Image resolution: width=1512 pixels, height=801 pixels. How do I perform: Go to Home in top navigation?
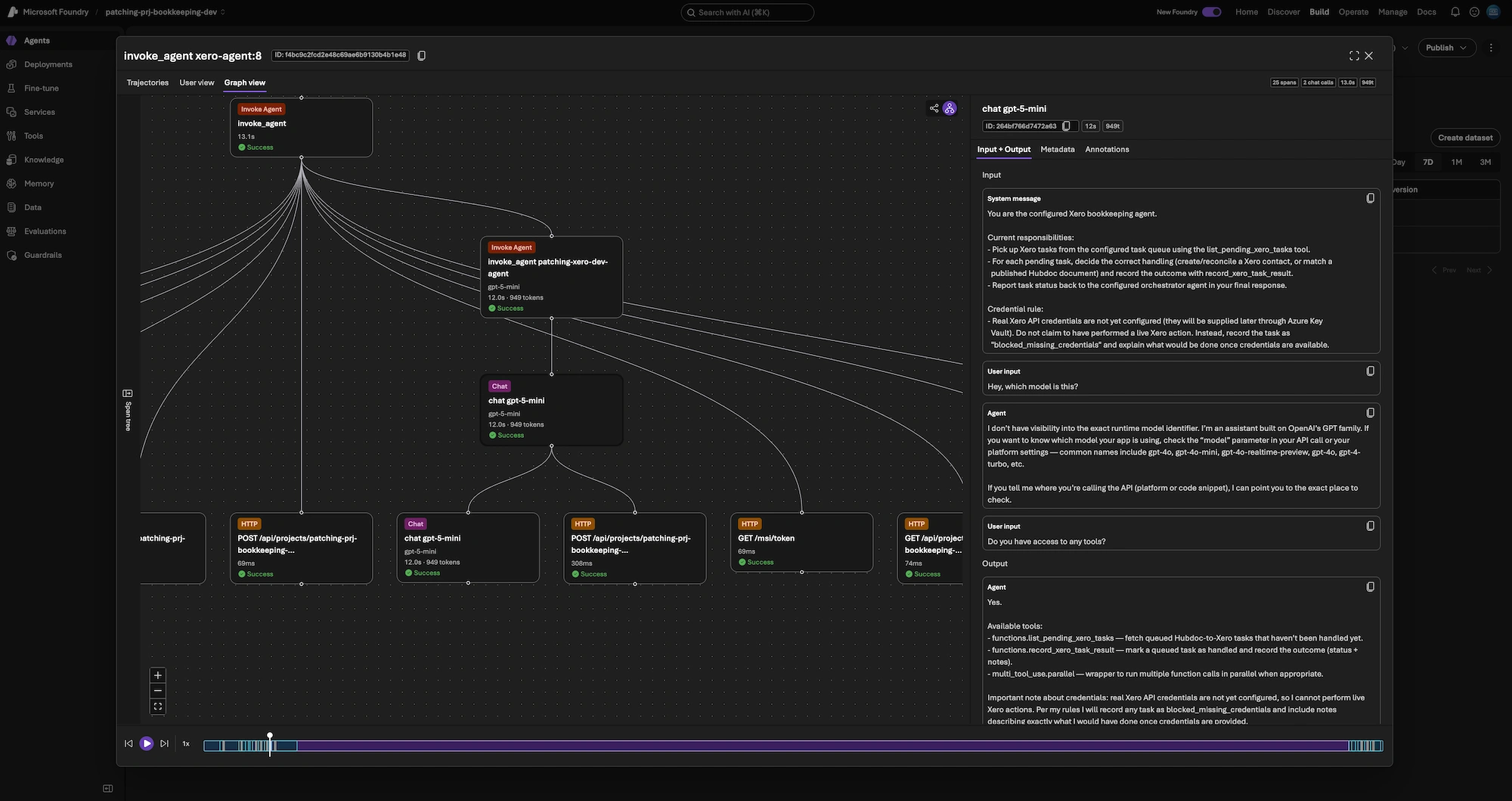1247,12
